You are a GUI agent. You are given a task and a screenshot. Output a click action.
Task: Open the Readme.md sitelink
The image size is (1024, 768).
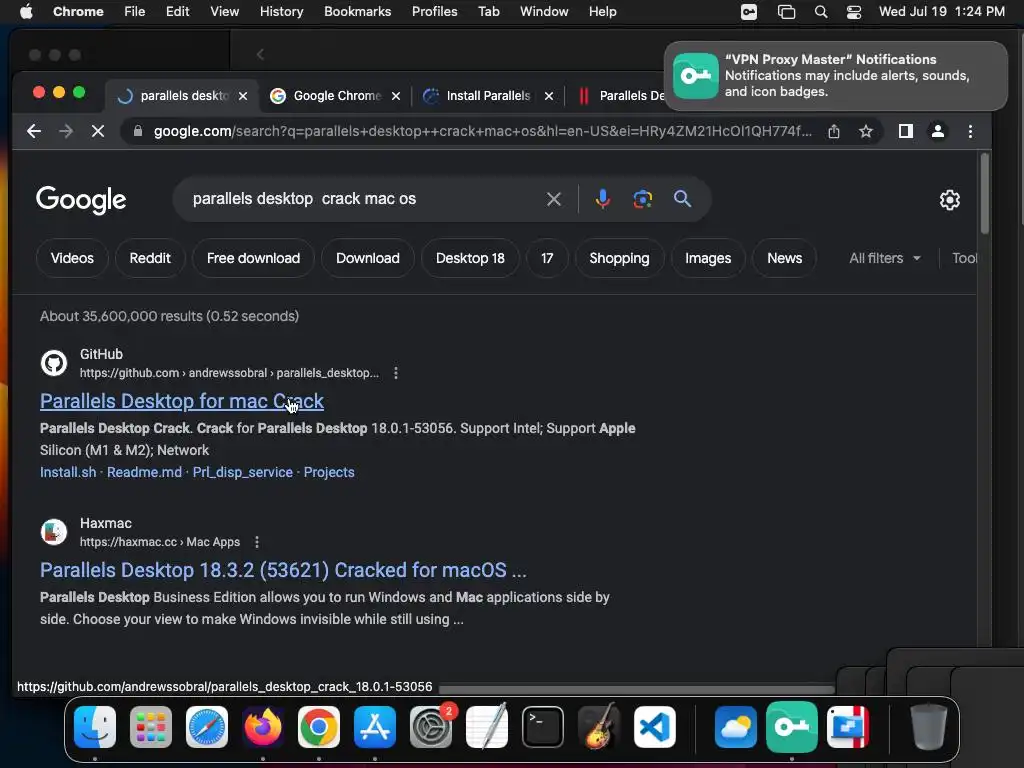point(144,472)
